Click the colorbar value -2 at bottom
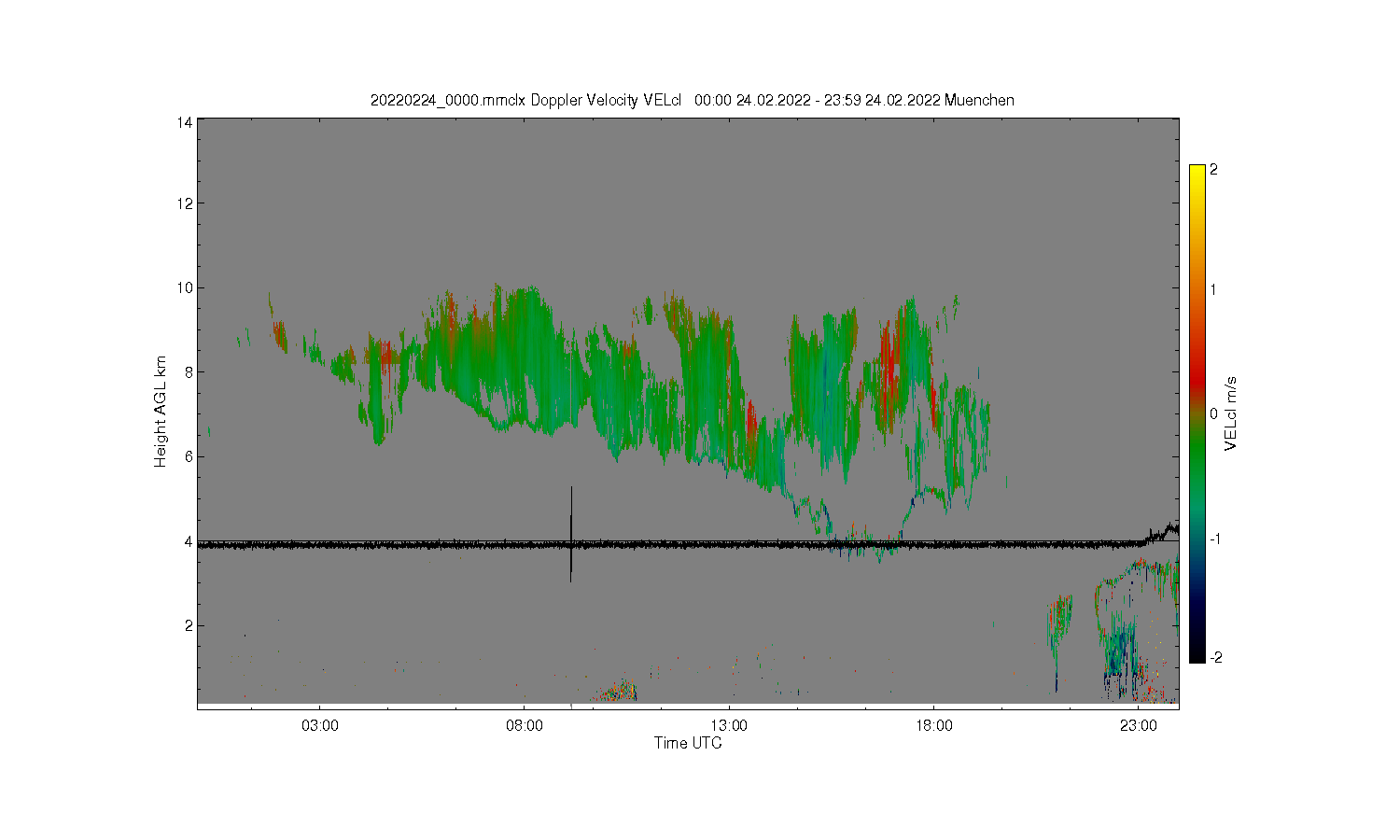Image resolution: width=1400 pixels, height=840 pixels. point(1214,658)
